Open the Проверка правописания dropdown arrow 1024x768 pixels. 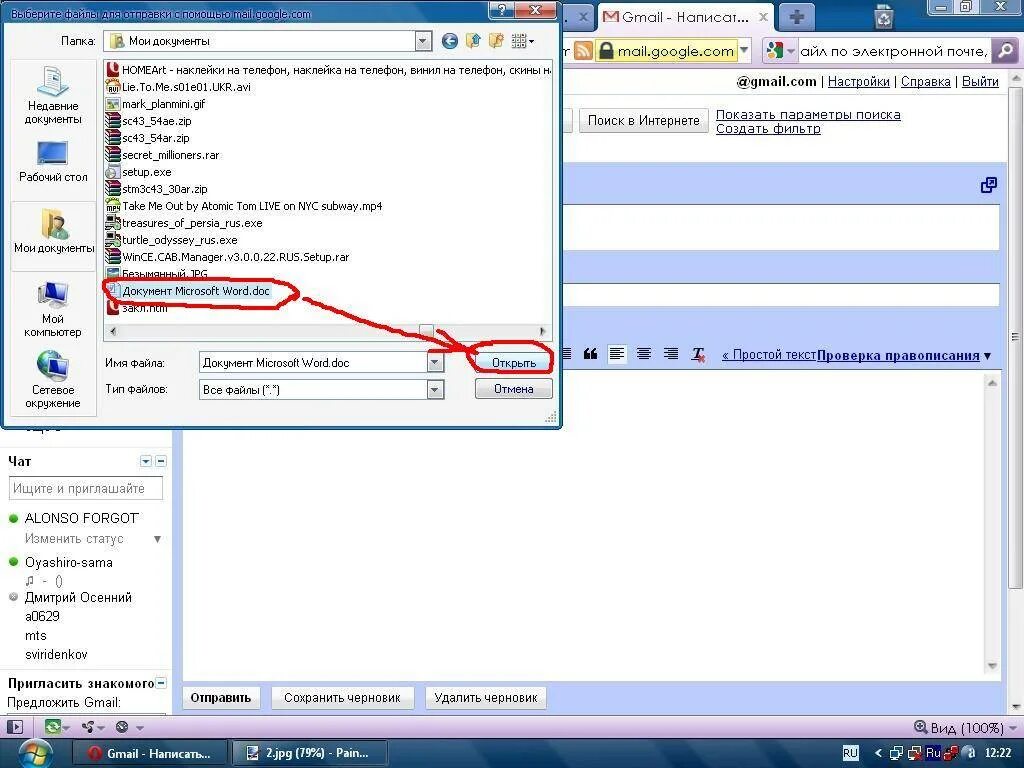click(987, 356)
